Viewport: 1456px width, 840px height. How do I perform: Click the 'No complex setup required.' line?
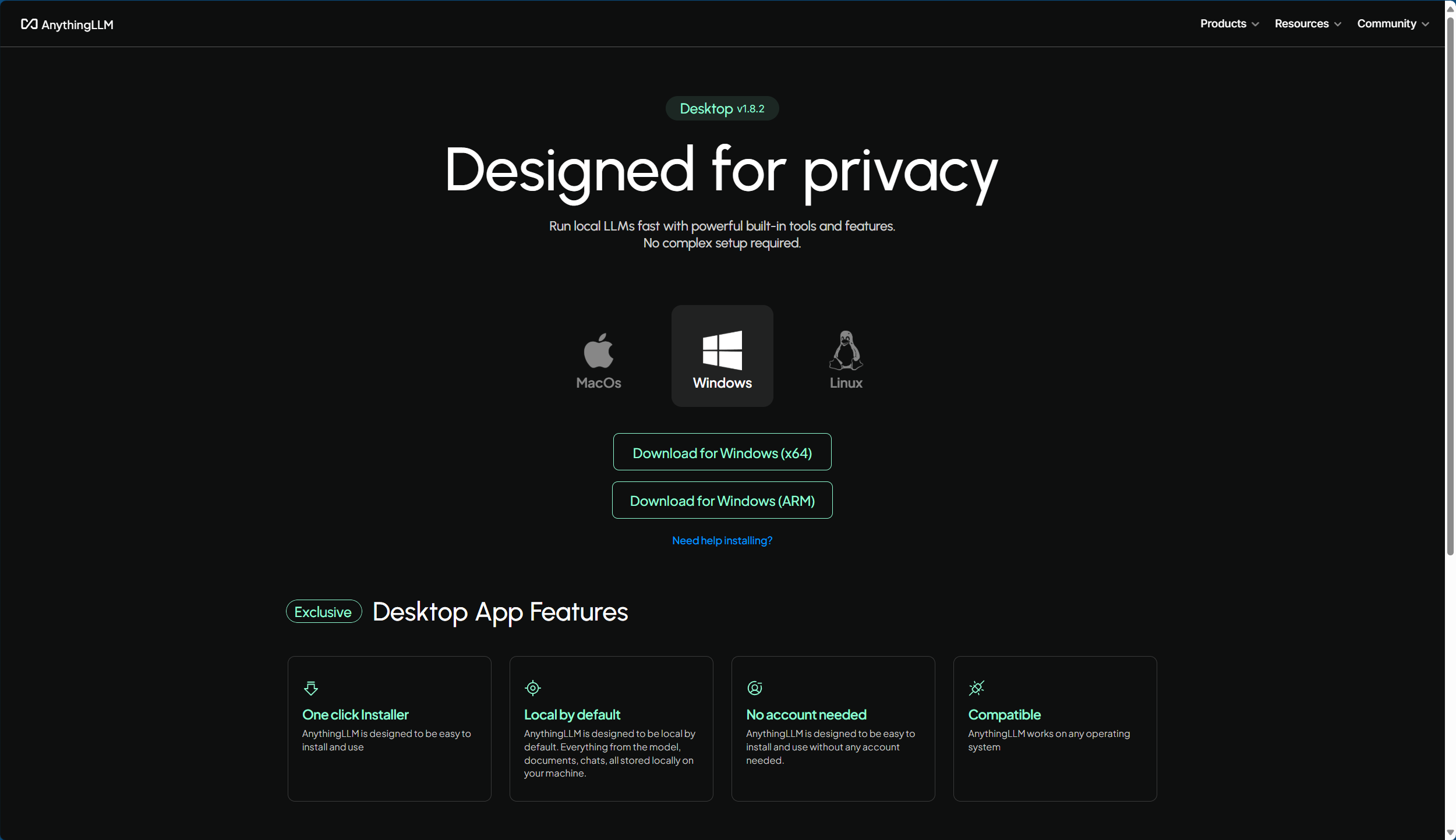pos(722,243)
